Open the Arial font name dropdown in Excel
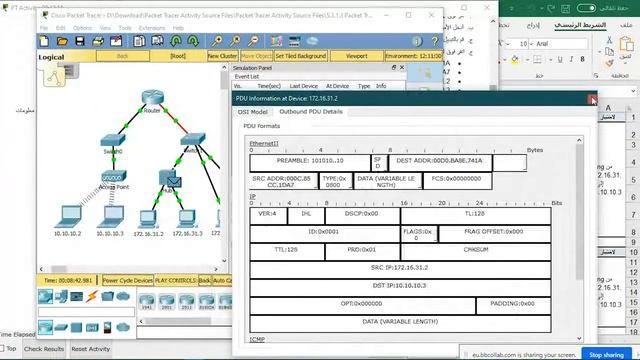 (x=532, y=44)
